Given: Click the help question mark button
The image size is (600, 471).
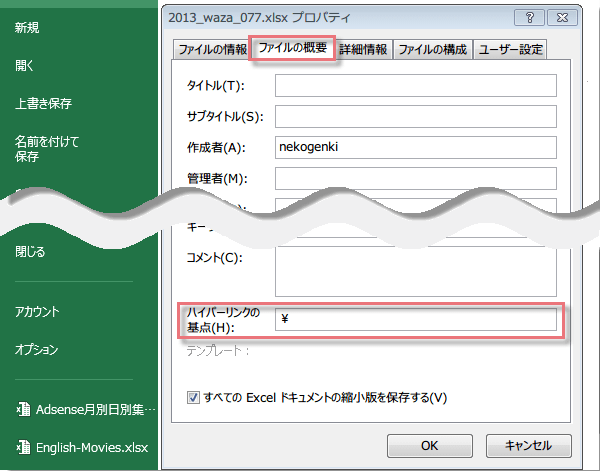Looking at the screenshot, I should 530,18.
